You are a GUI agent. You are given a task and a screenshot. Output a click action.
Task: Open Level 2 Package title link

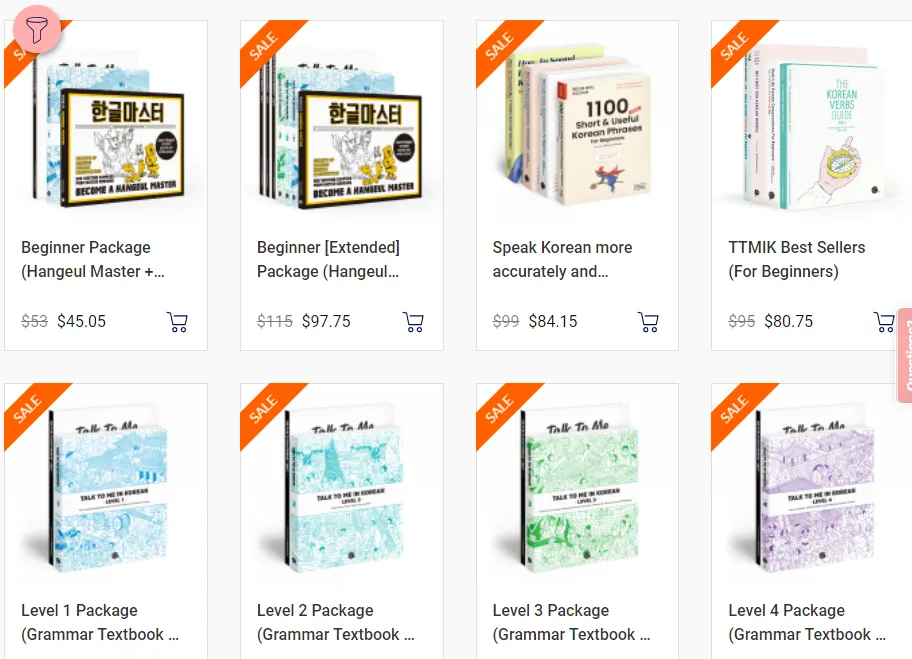tap(336, 622)
